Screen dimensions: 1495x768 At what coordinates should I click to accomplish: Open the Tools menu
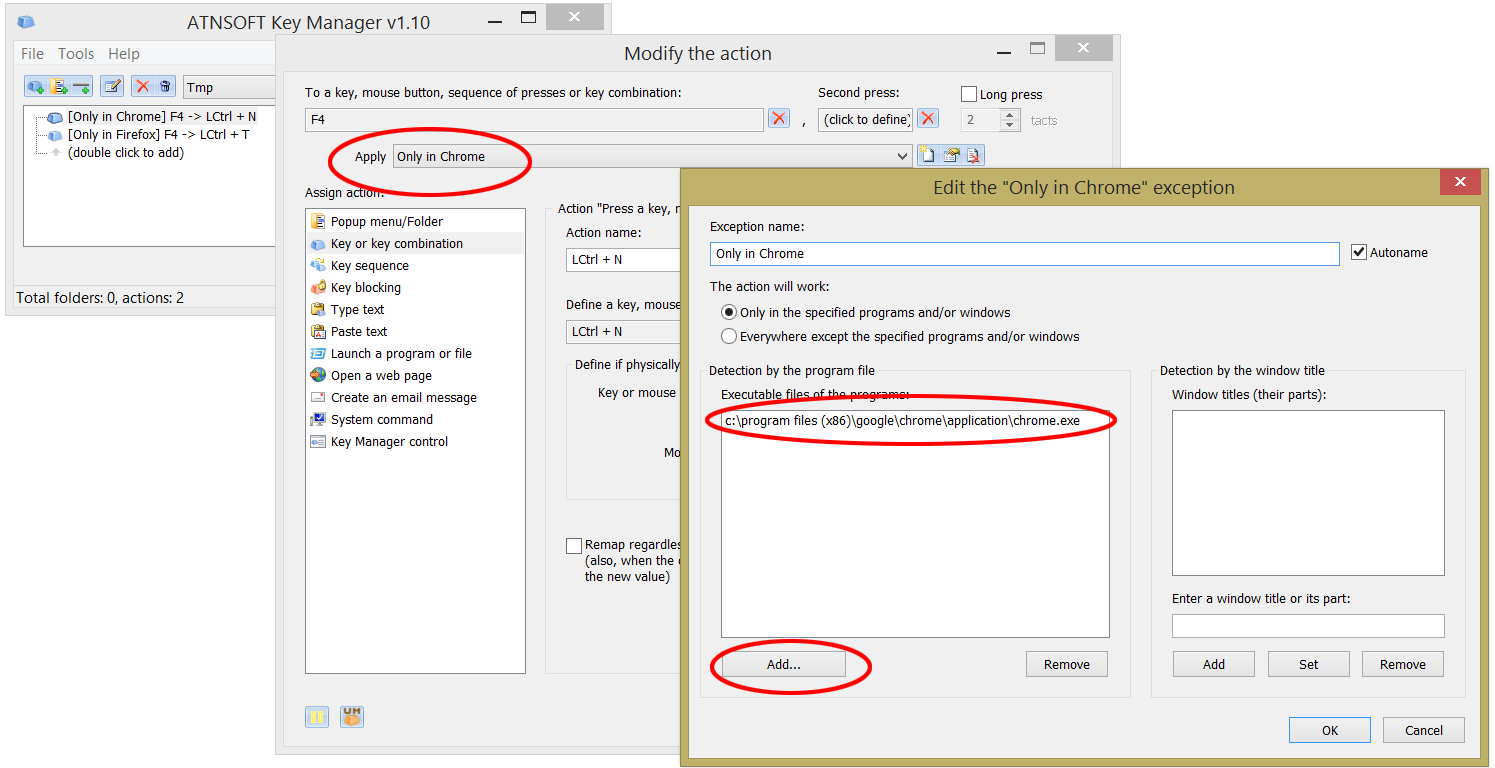pos(76,54)
